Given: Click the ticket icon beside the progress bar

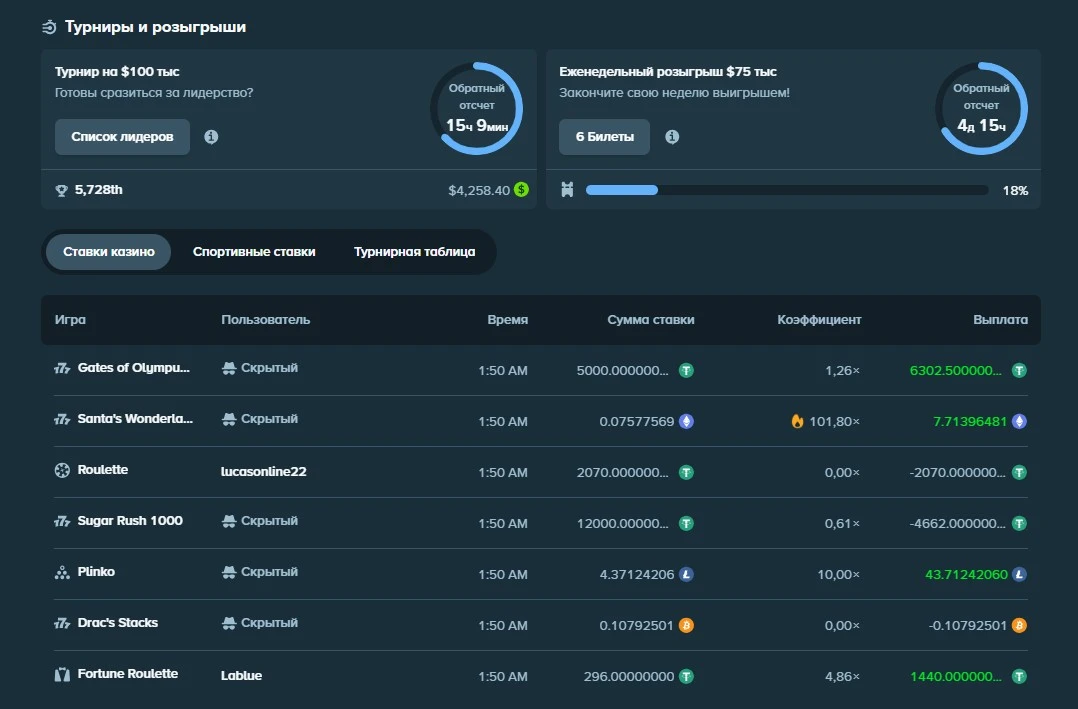Looking at the screenshot, I should pyautogui.click(x=567, y=189).
